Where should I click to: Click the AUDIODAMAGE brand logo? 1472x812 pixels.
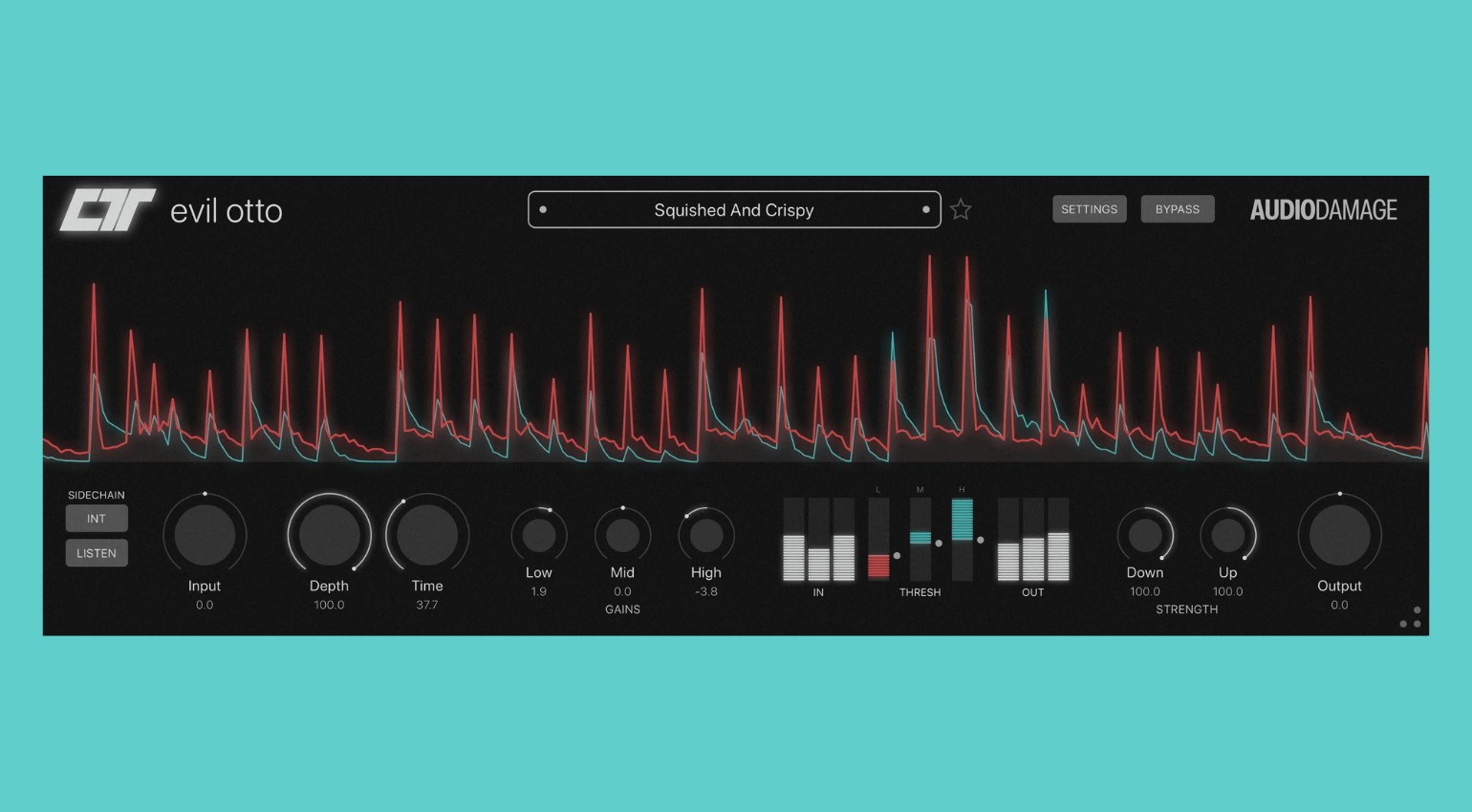point(1324,209)
